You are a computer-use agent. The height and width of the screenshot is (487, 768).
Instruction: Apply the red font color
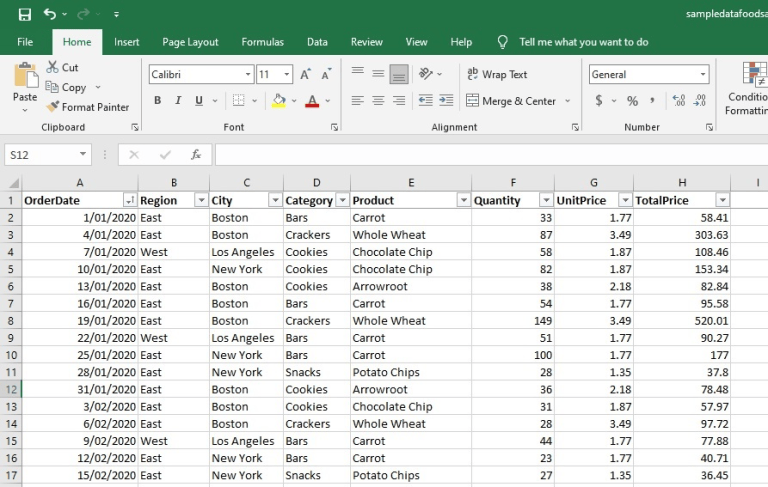pyautogui.click(x=312, y=100)
